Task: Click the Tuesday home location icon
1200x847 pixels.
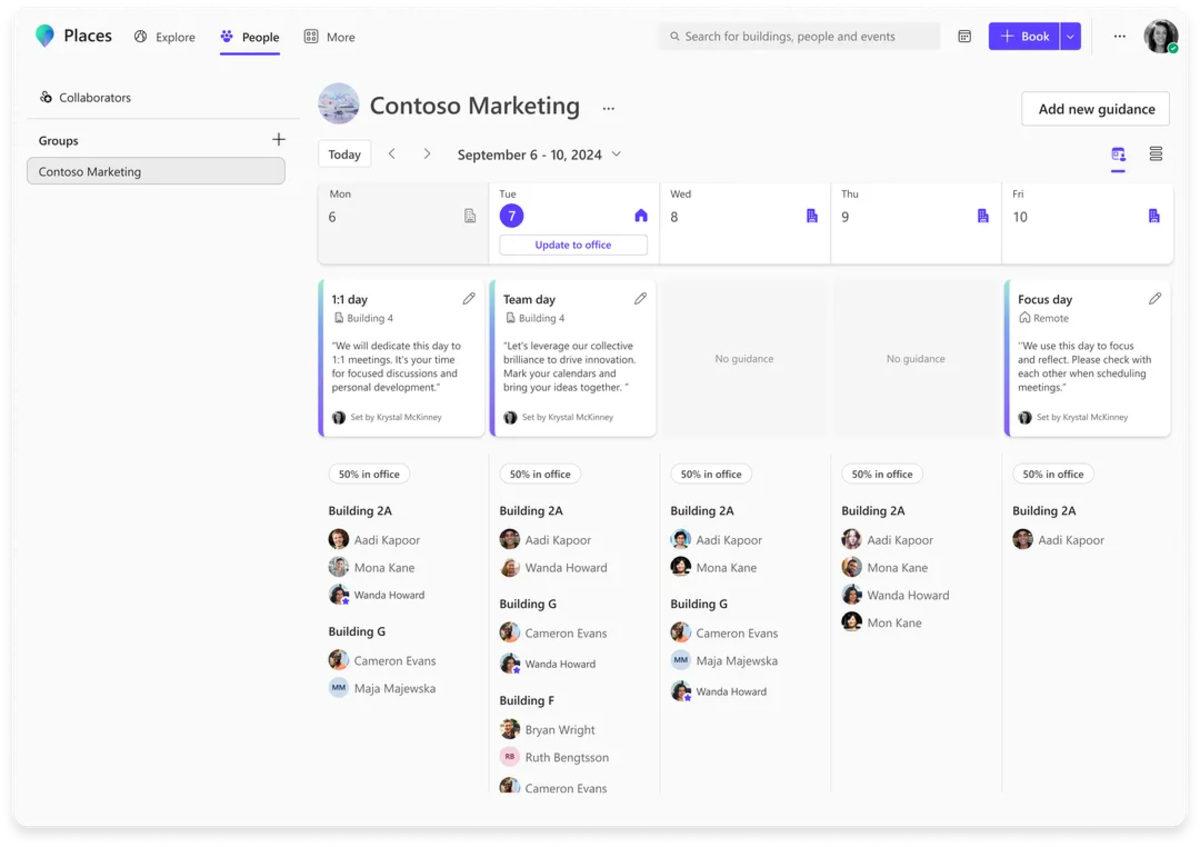Action: (x=641, y=216)
